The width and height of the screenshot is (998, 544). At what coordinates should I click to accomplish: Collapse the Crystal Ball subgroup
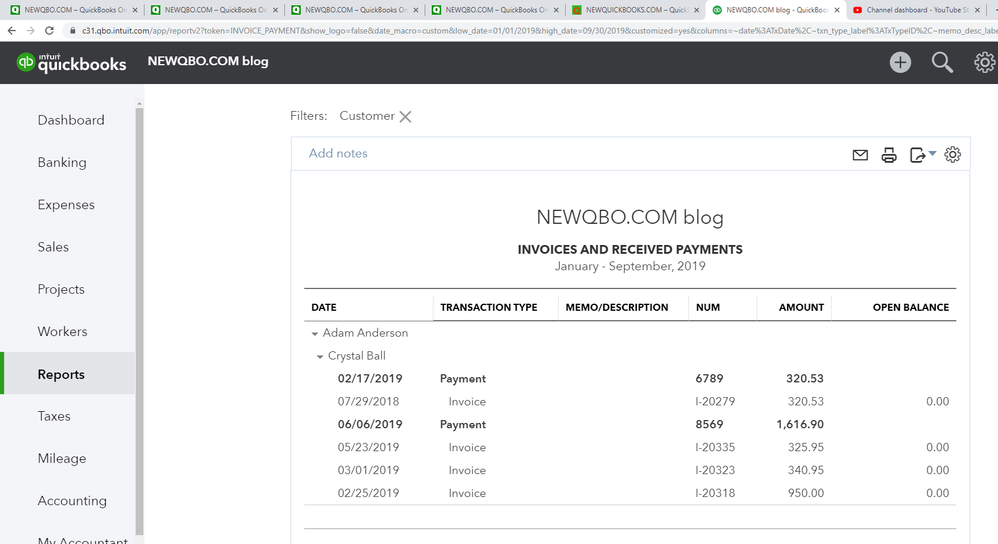click(320, 356)
